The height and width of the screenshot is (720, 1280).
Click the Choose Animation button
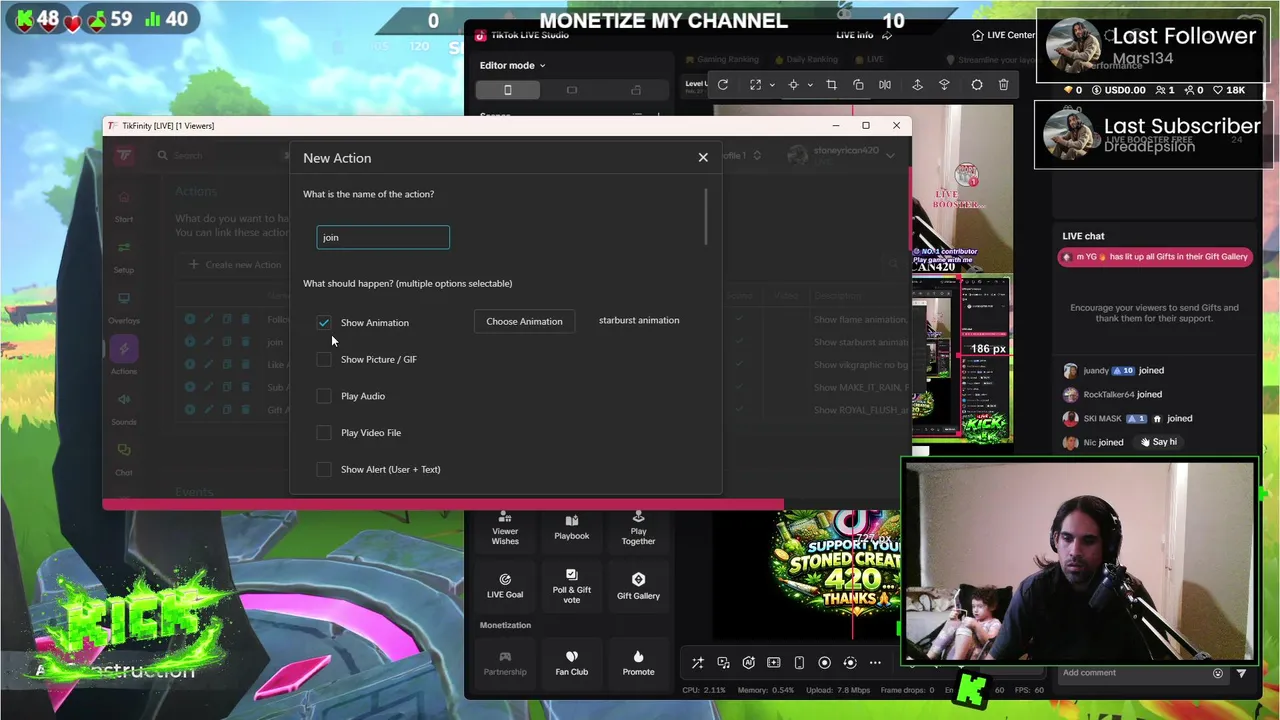tap(524, 322)
